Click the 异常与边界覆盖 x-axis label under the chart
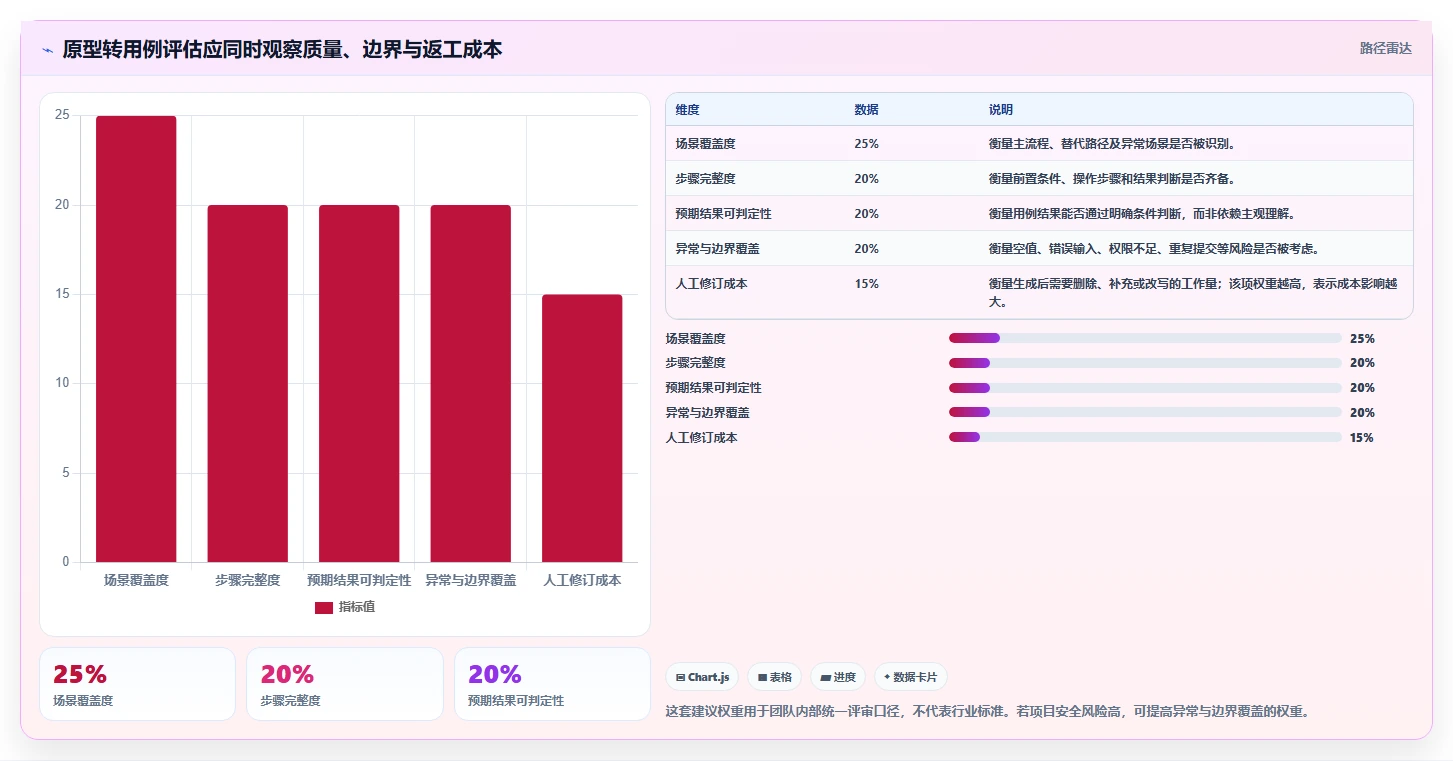This screenshot has width=1453, height=761. 470,580
